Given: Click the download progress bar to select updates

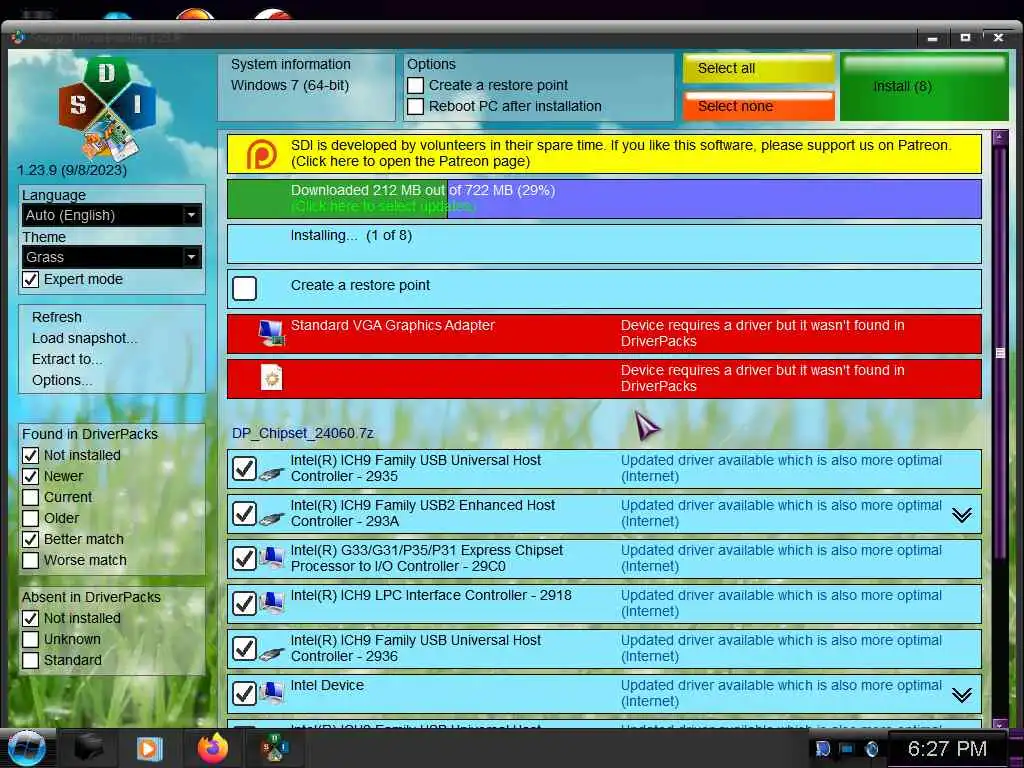Looking at the screenshot, I should pos(604,199).
